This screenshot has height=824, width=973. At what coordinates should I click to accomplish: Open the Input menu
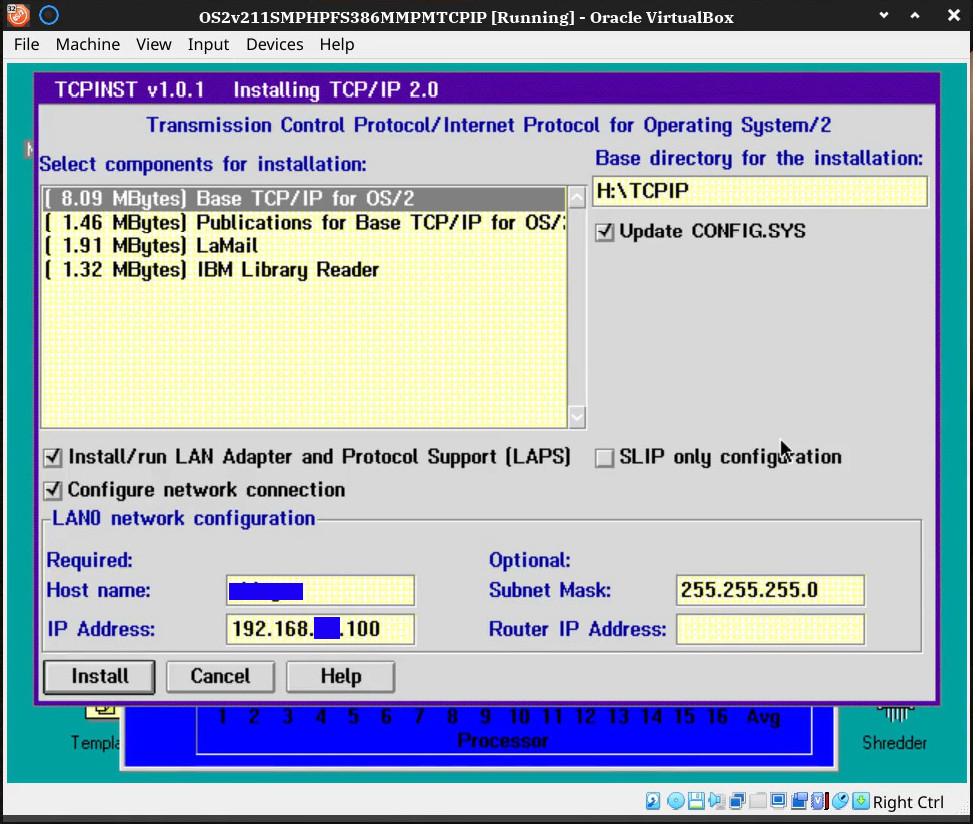click(208, 45)
